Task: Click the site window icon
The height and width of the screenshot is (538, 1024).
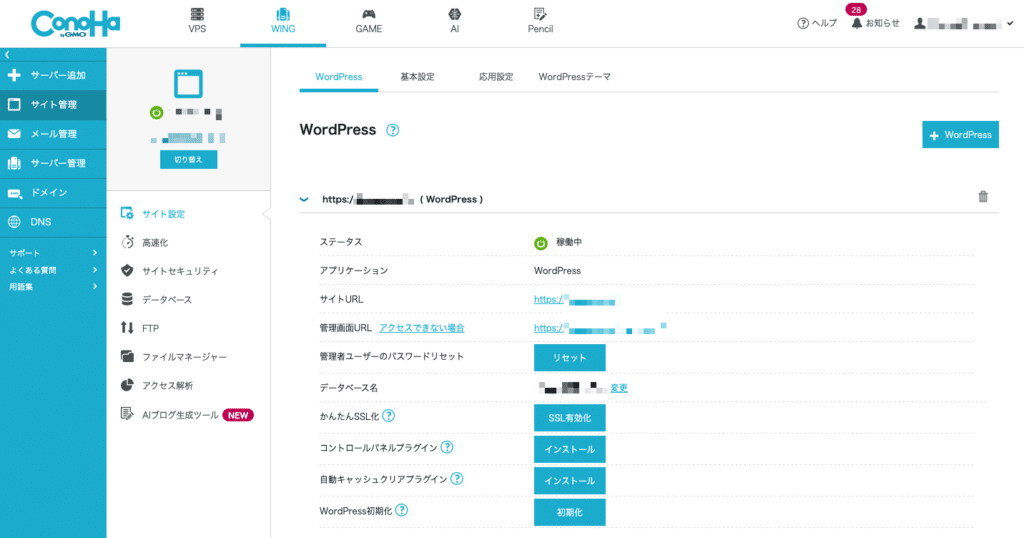Action: (188, 84)
